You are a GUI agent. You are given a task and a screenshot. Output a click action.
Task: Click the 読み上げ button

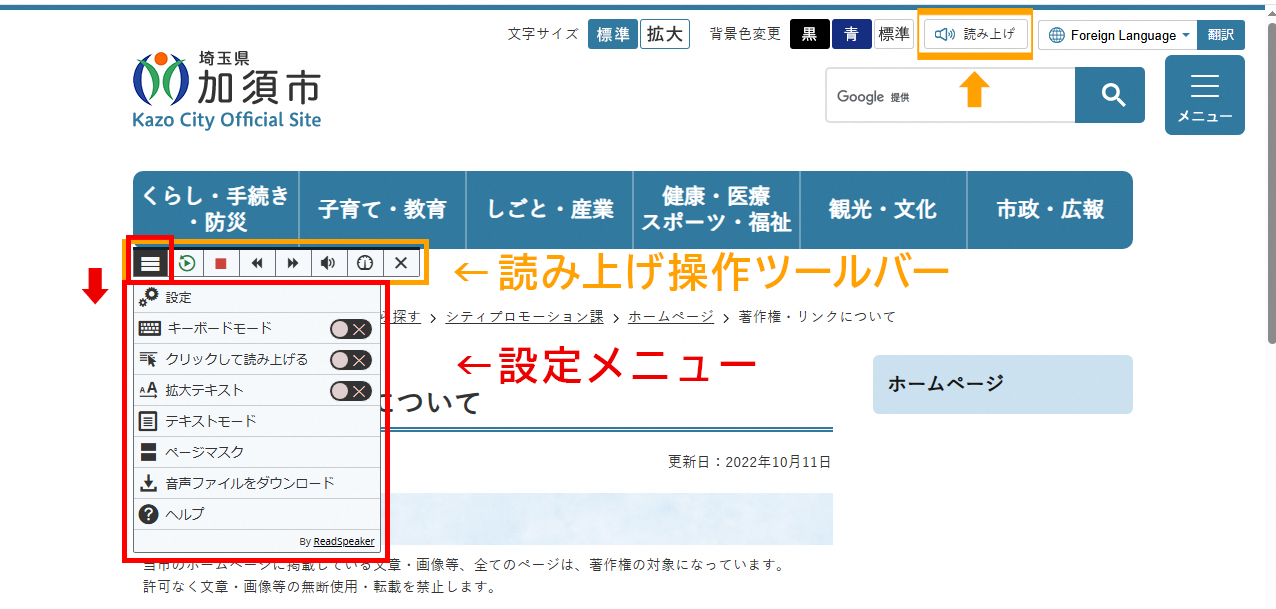coord(974,33)
